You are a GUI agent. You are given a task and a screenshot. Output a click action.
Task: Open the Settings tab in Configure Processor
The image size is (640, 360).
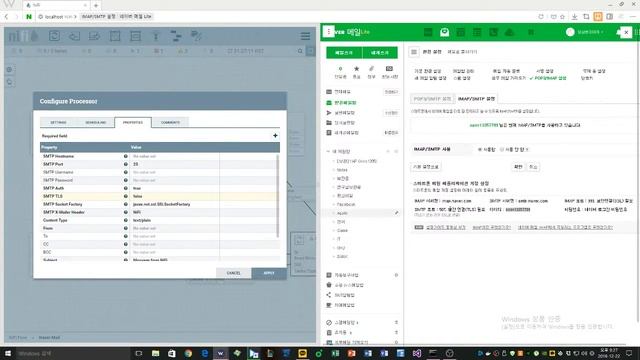58,122
